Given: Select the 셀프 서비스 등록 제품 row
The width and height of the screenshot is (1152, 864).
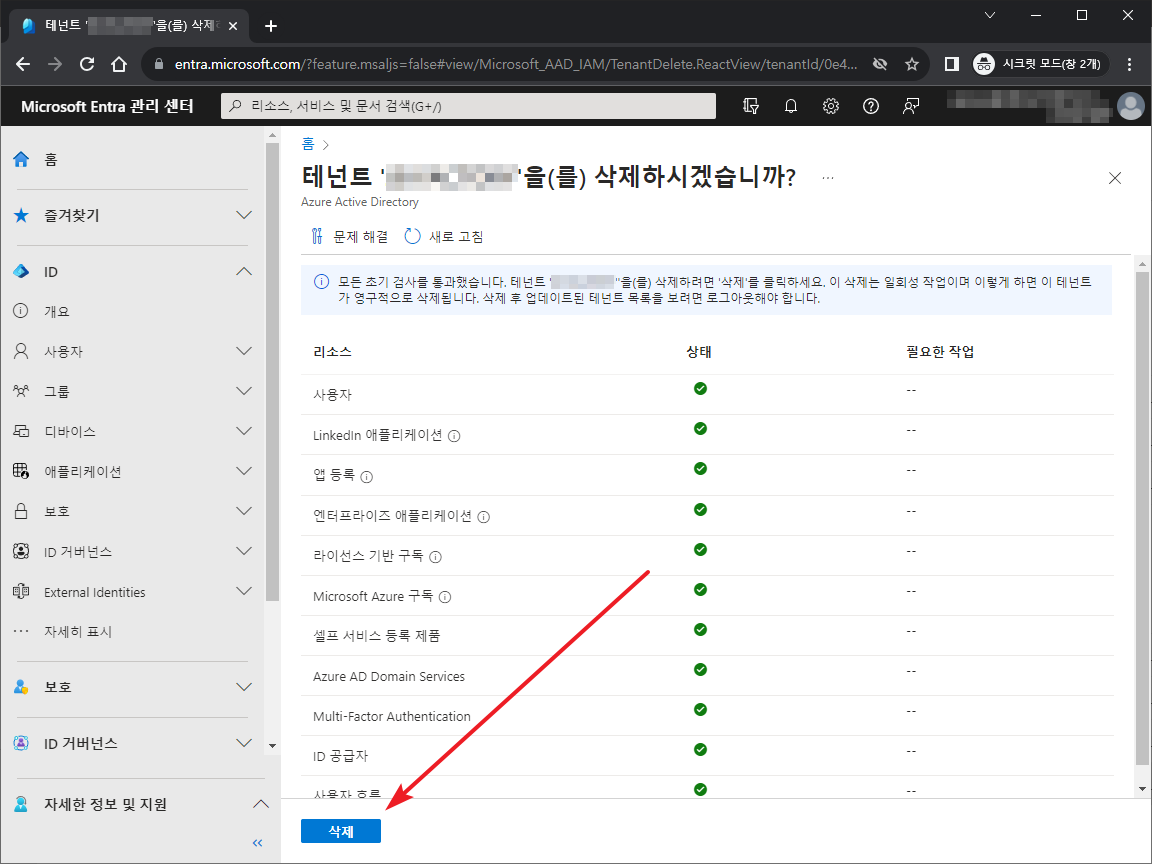Looking at the screenshot, I should click(x=707, y=636).
